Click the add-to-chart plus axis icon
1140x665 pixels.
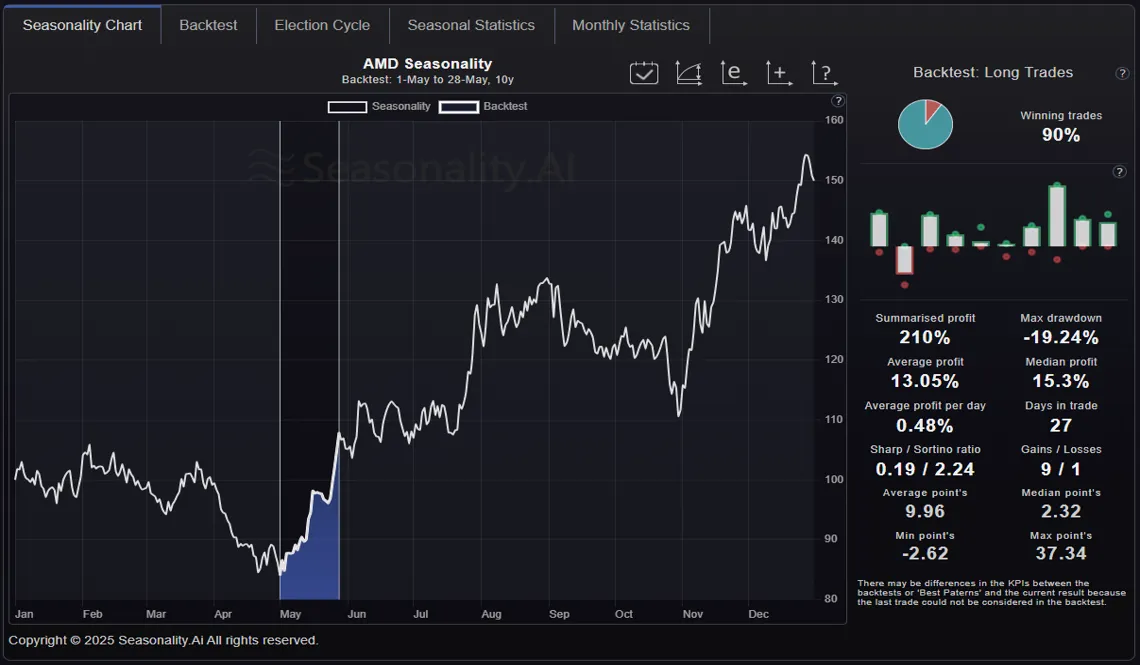tap(779, 73)
